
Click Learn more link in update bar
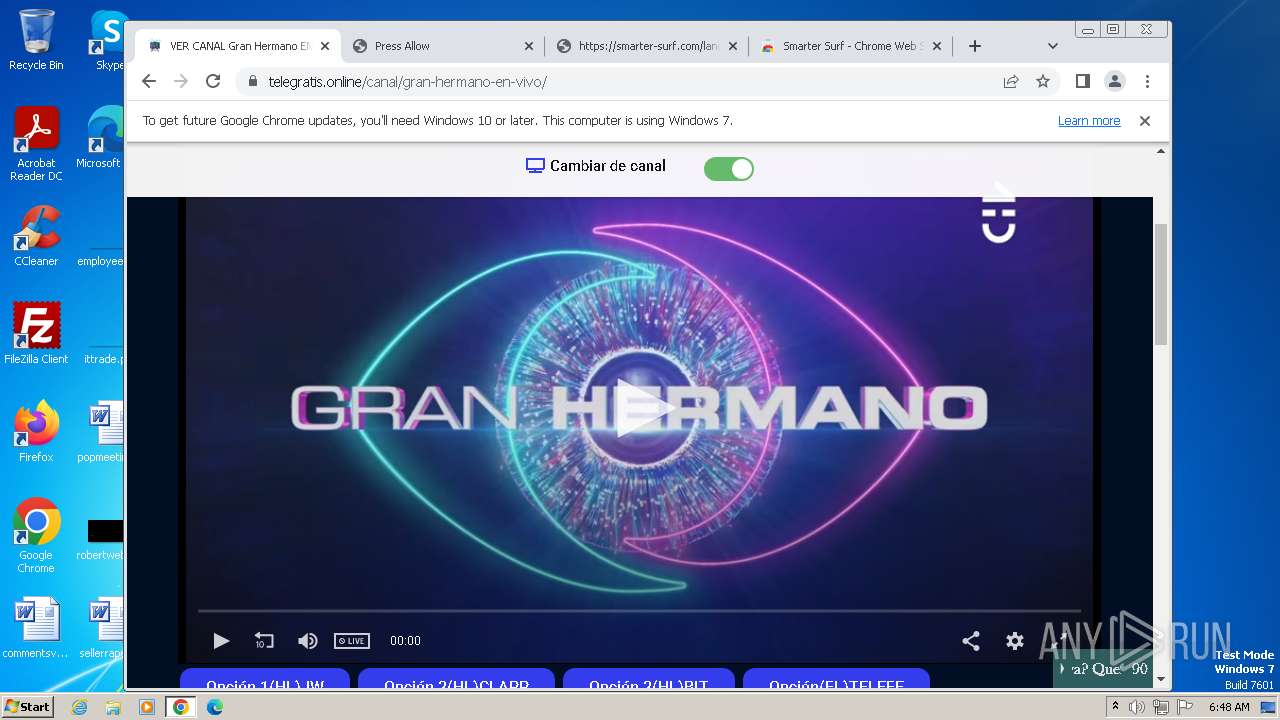tap(1089, 121)
